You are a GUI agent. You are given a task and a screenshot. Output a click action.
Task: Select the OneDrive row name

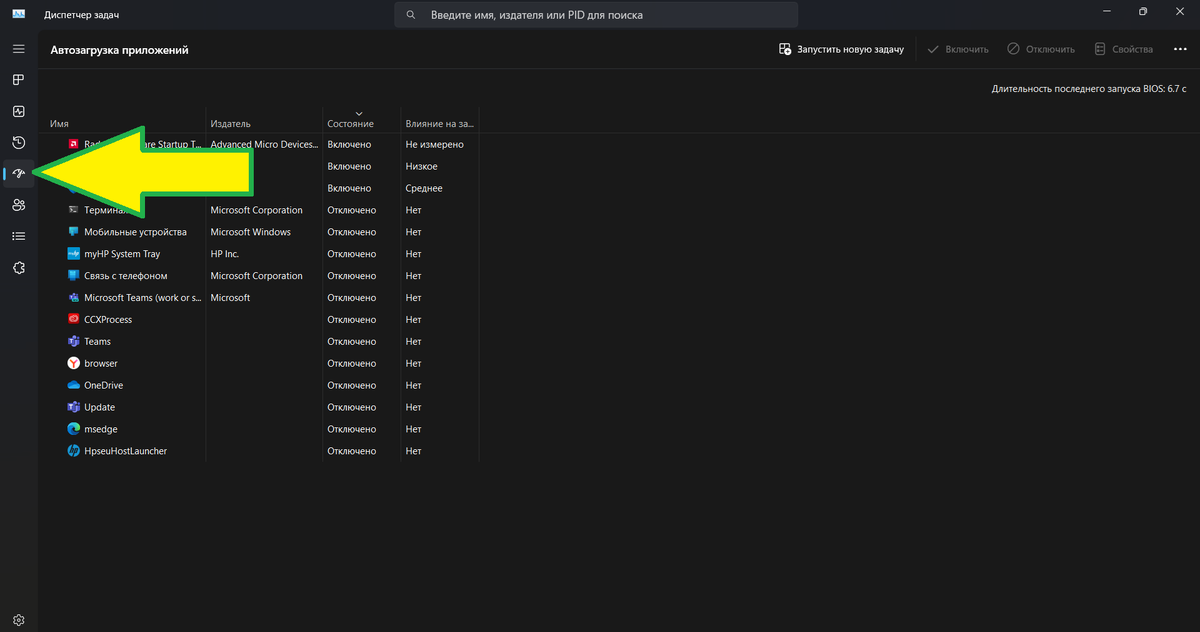tap(104, 385)
